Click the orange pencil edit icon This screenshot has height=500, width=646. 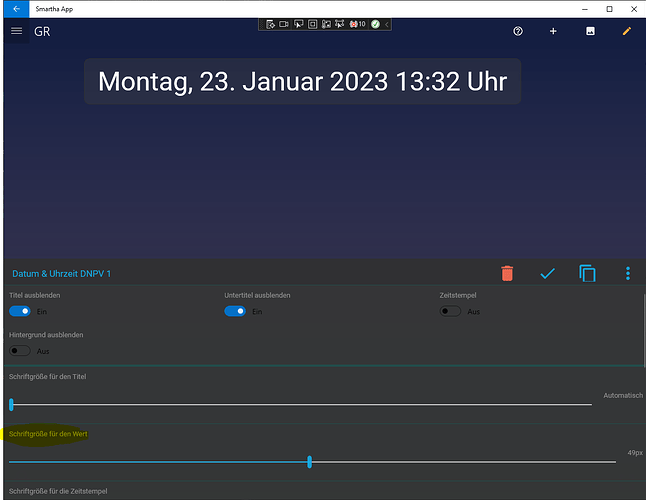627,31
